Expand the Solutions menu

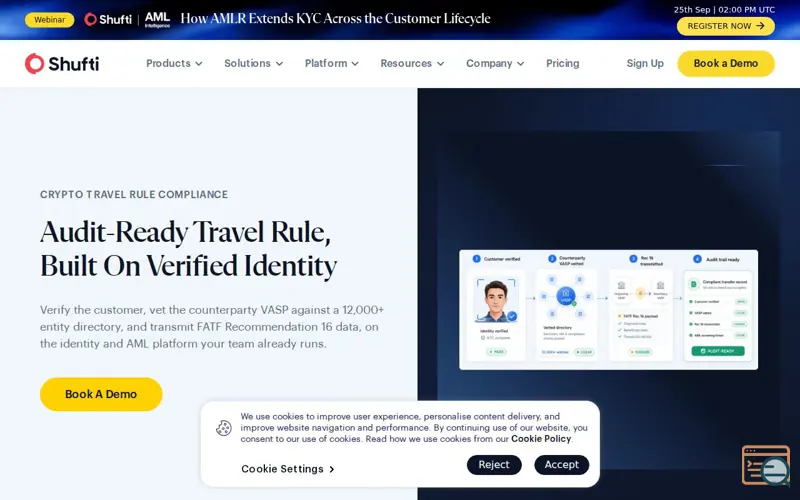254,63
